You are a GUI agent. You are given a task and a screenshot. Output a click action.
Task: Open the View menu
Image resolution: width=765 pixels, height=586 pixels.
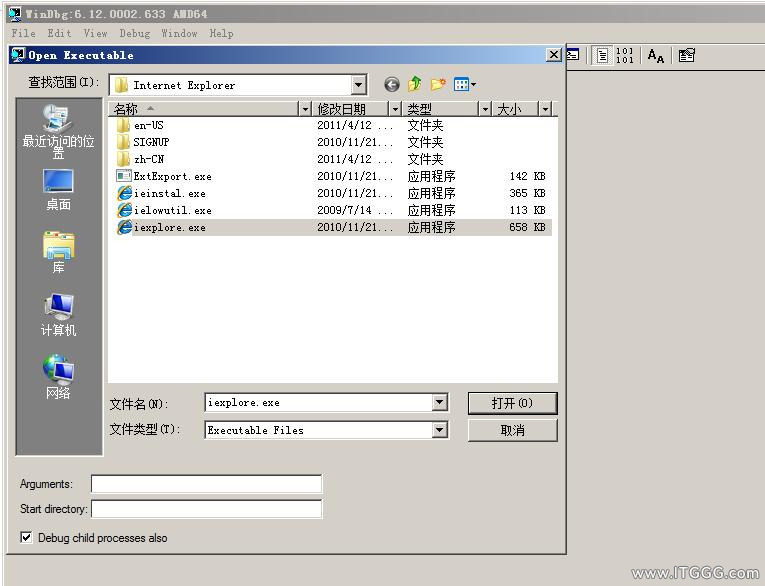click(95, 33)
